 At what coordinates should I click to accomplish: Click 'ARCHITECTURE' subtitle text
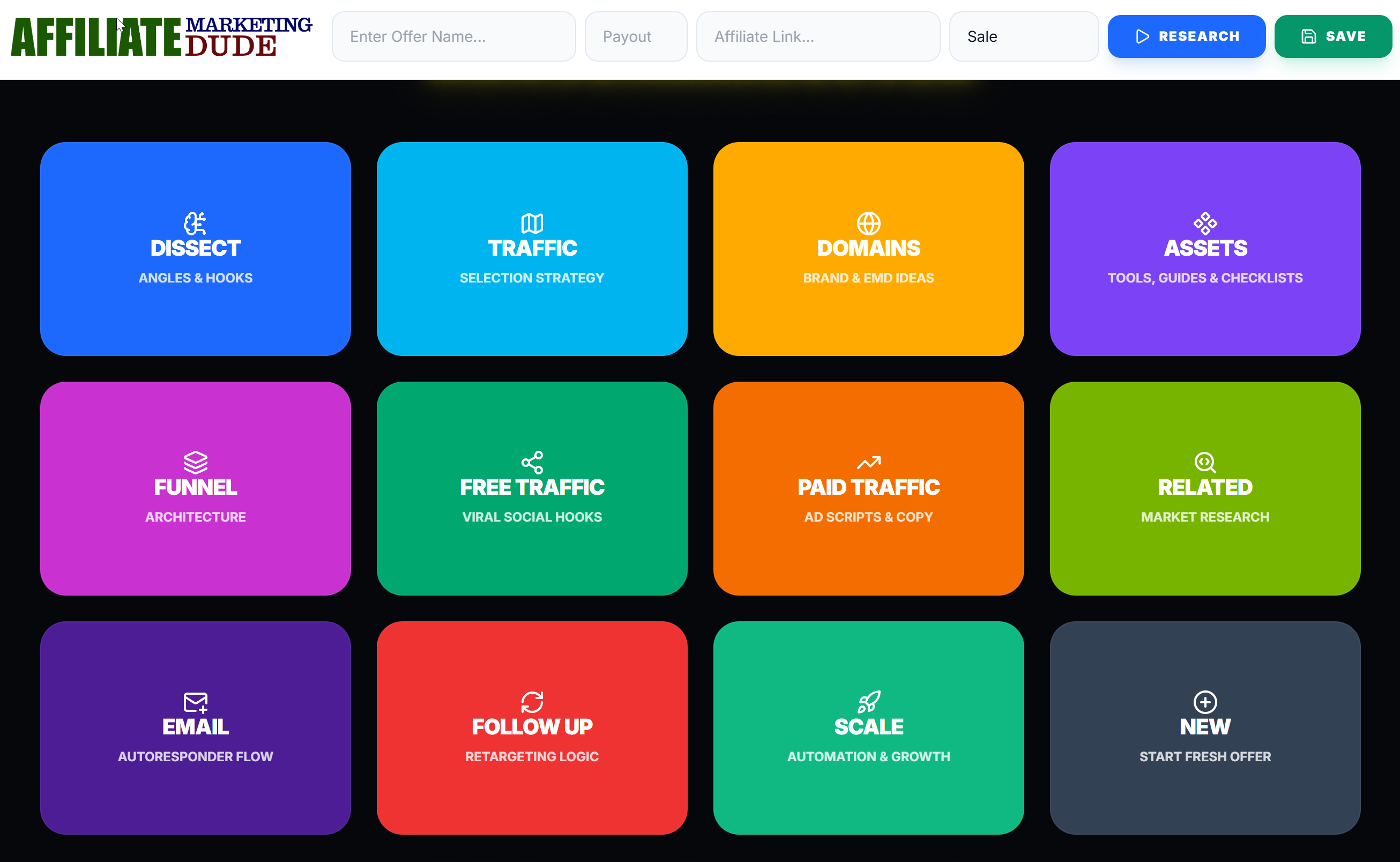pos(195,517)
